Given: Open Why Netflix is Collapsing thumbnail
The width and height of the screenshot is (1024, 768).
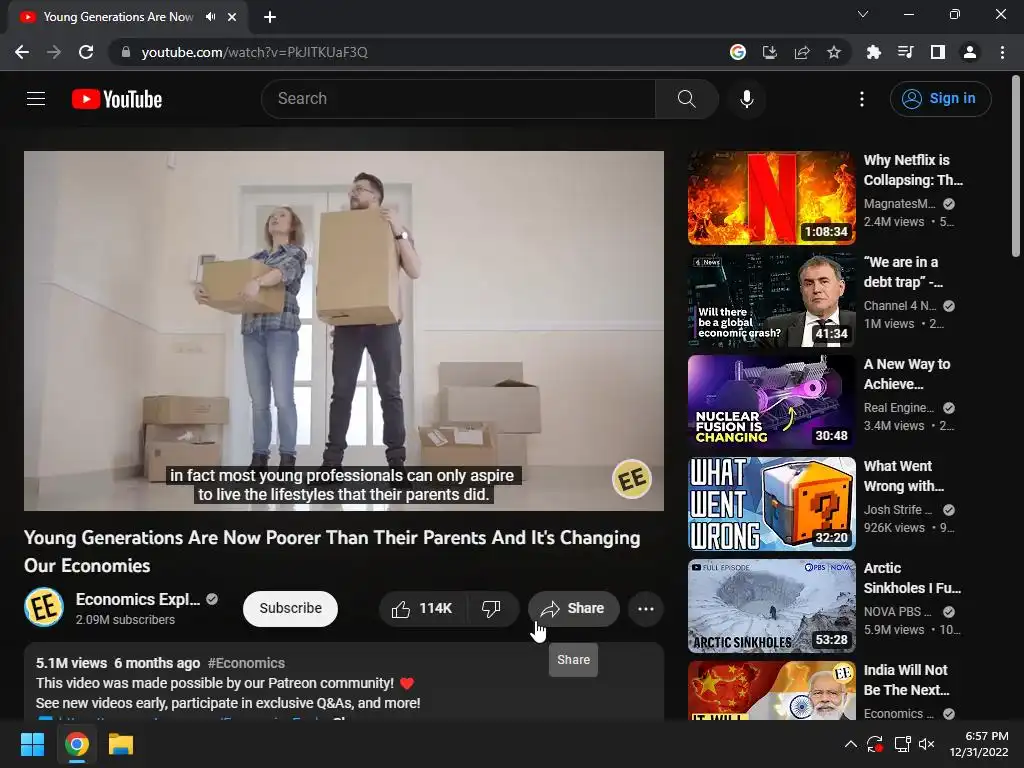Looking at the screenshot, I should [771, 198].
